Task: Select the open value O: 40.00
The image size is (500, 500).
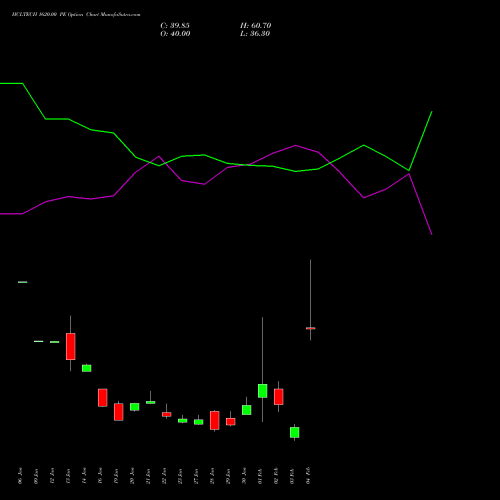Action: pos(175,34)
